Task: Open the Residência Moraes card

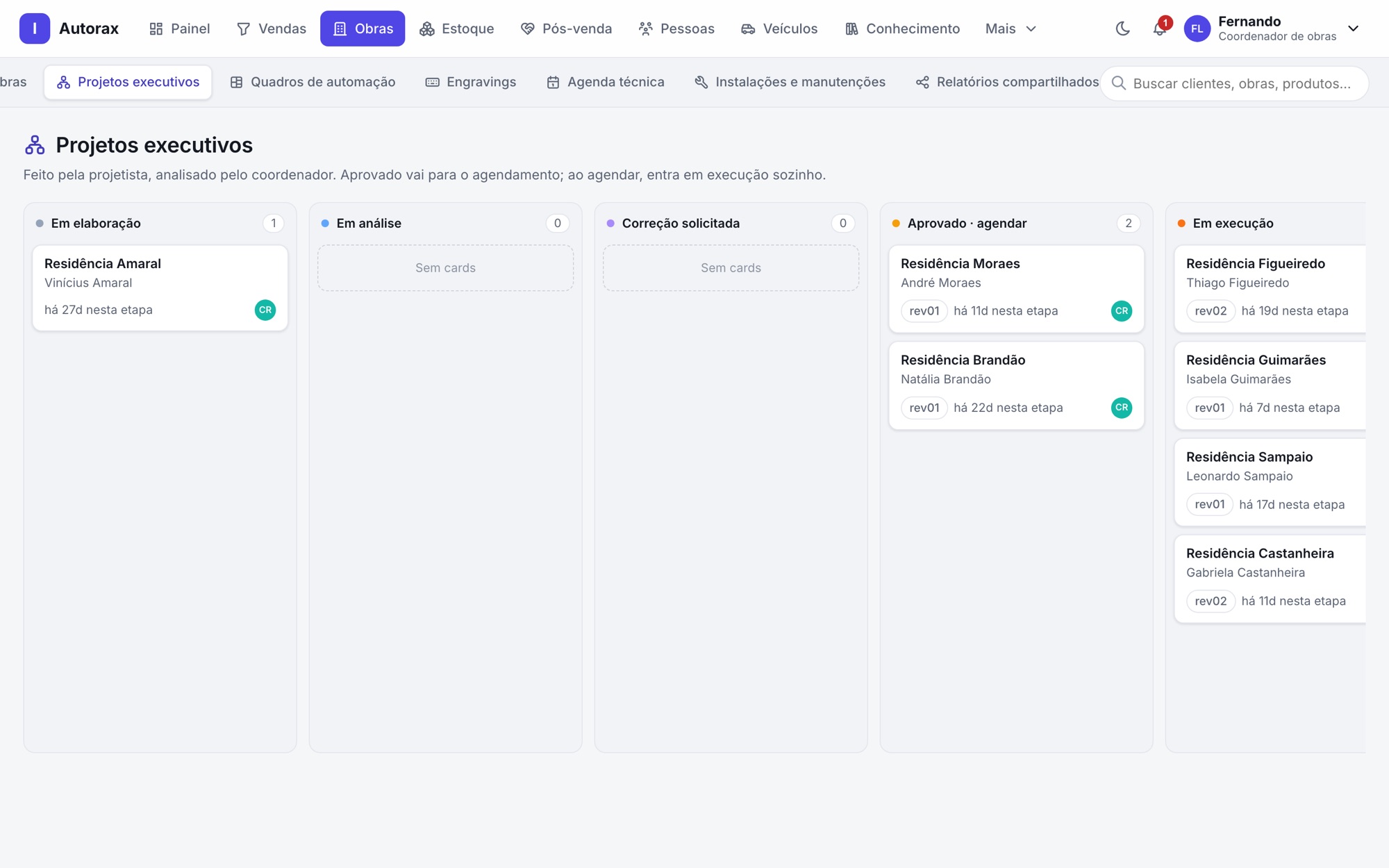Action: [x=1016, y=289]
